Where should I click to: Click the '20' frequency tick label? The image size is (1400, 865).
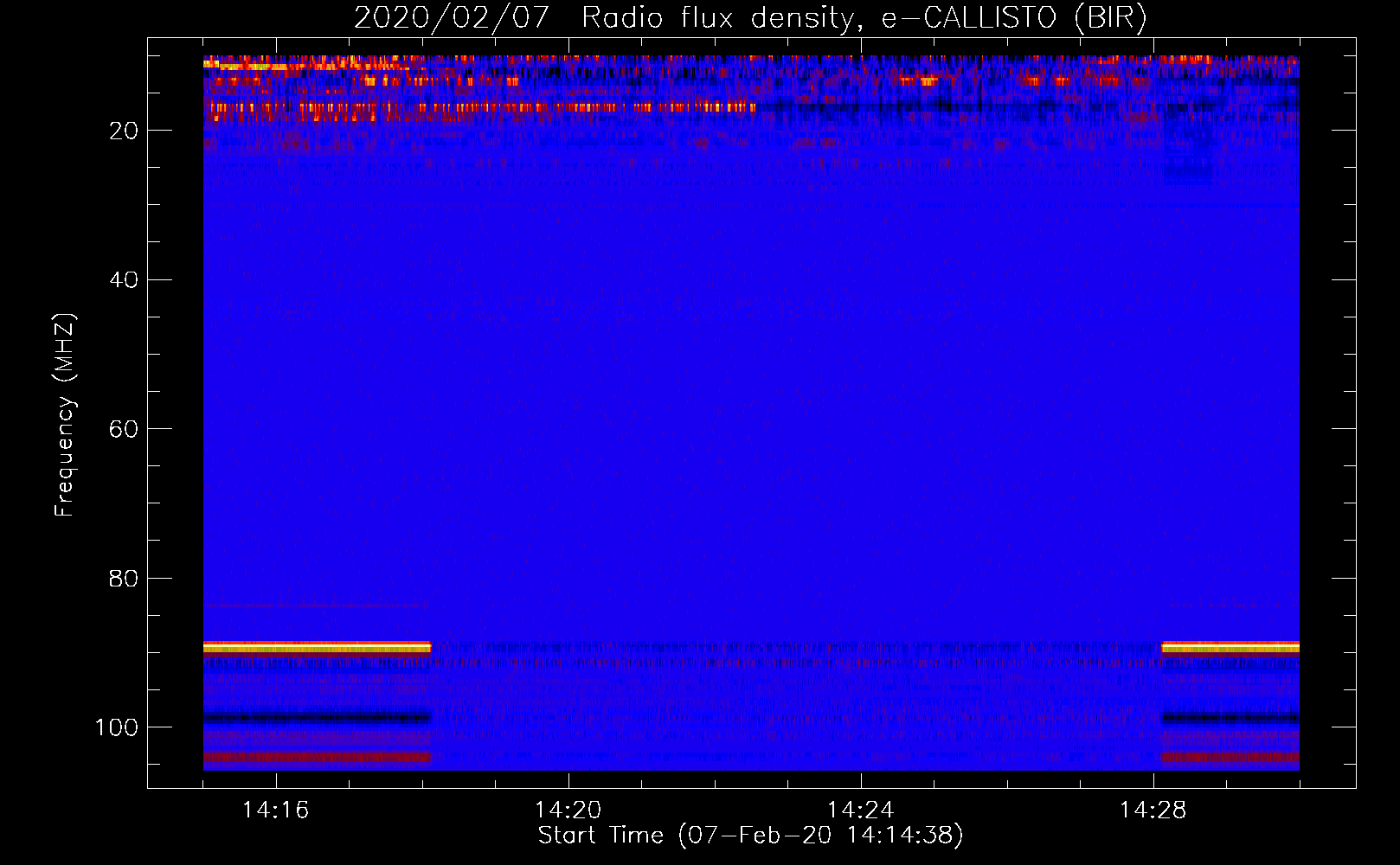tap(124, 131)
